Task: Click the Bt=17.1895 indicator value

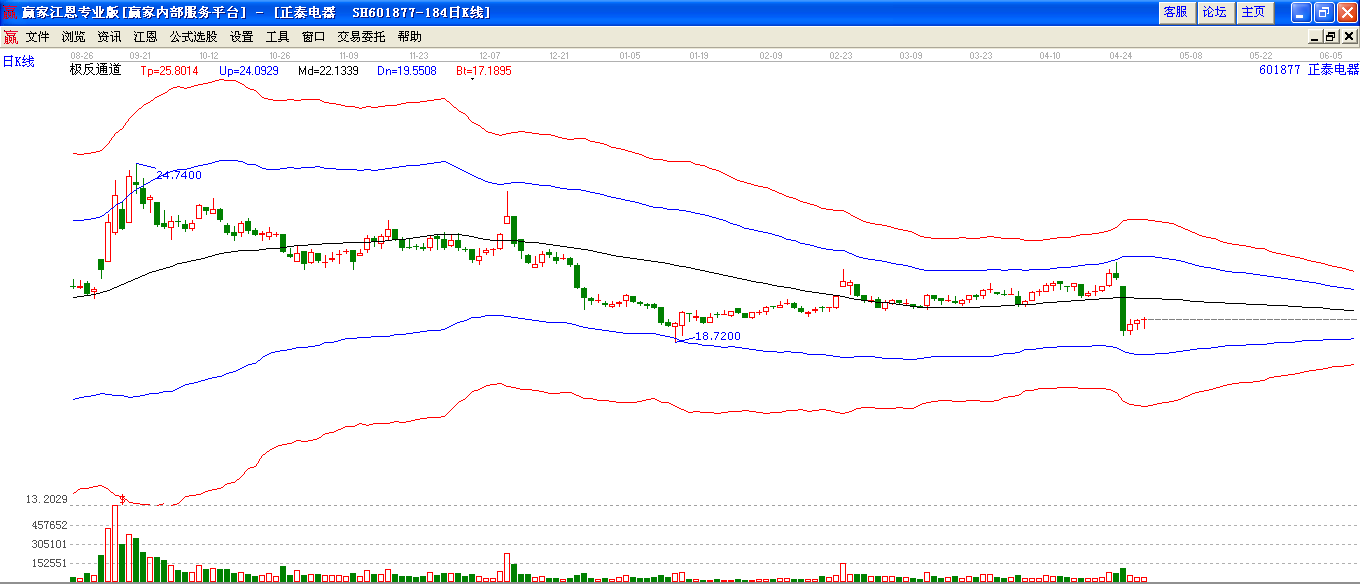Action: point(484,71)
